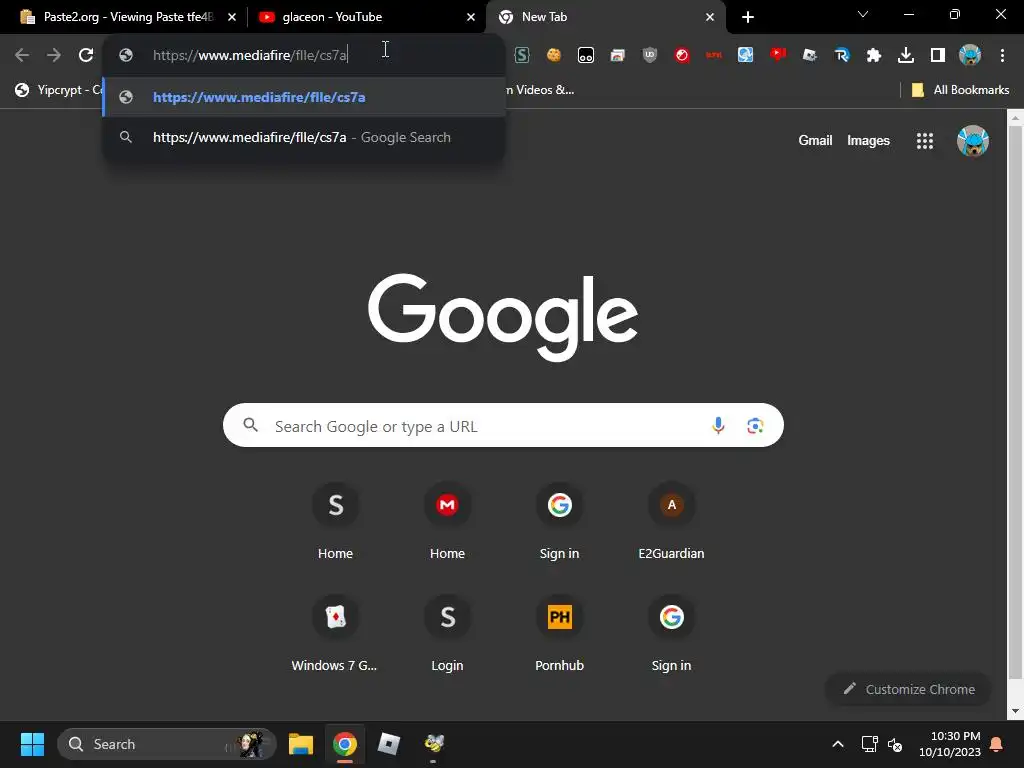Screen dimensions: 1024x768
Task: Click the page scrollbar down arrow
Action: click(1016, 711)
